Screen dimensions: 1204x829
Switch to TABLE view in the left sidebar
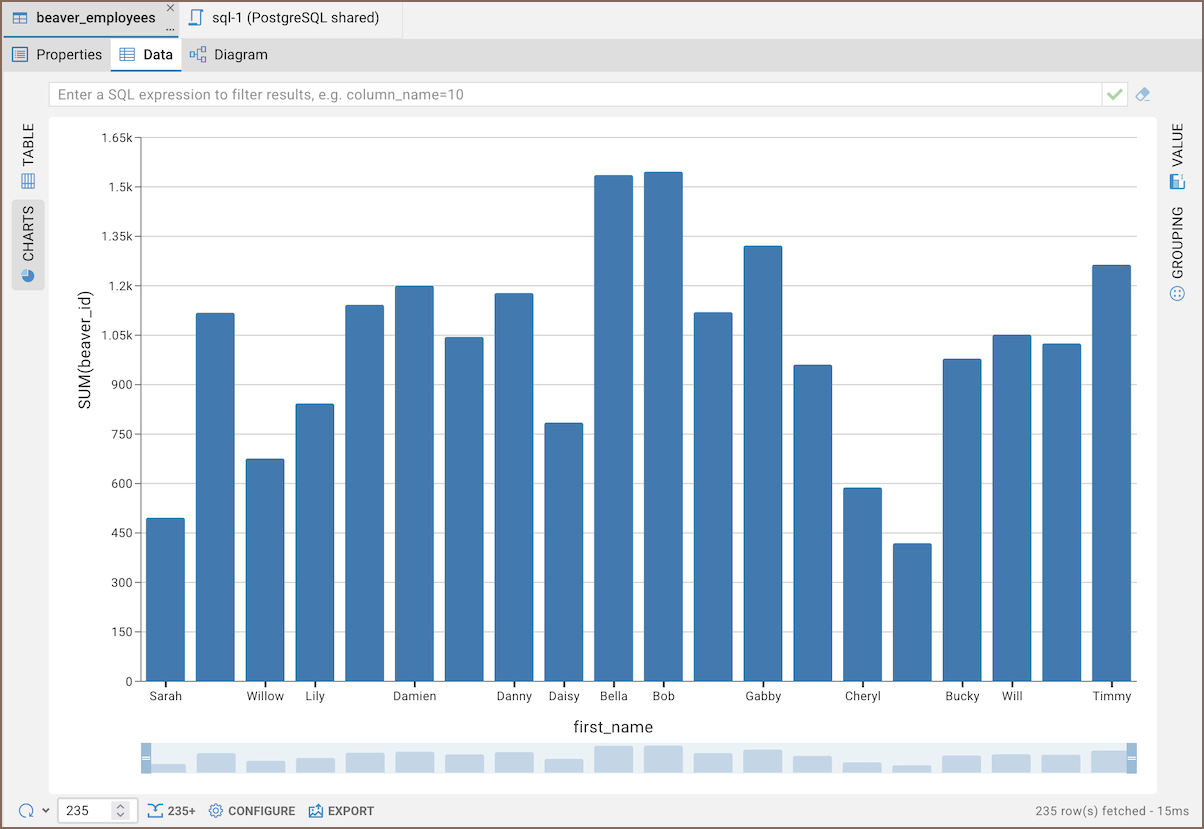[x=28, y=157]
